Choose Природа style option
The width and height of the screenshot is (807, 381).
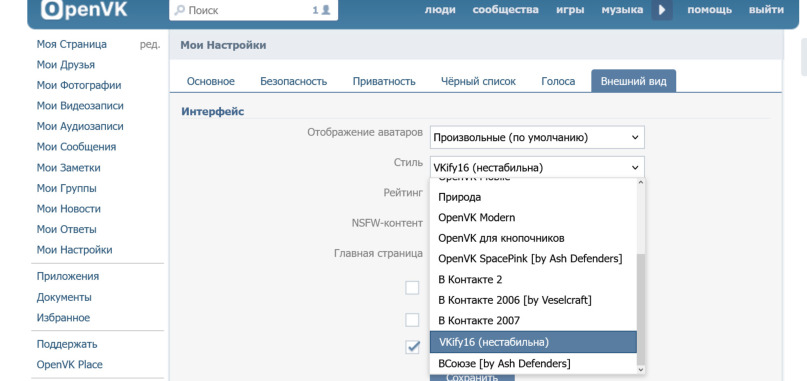pos(533,197)
